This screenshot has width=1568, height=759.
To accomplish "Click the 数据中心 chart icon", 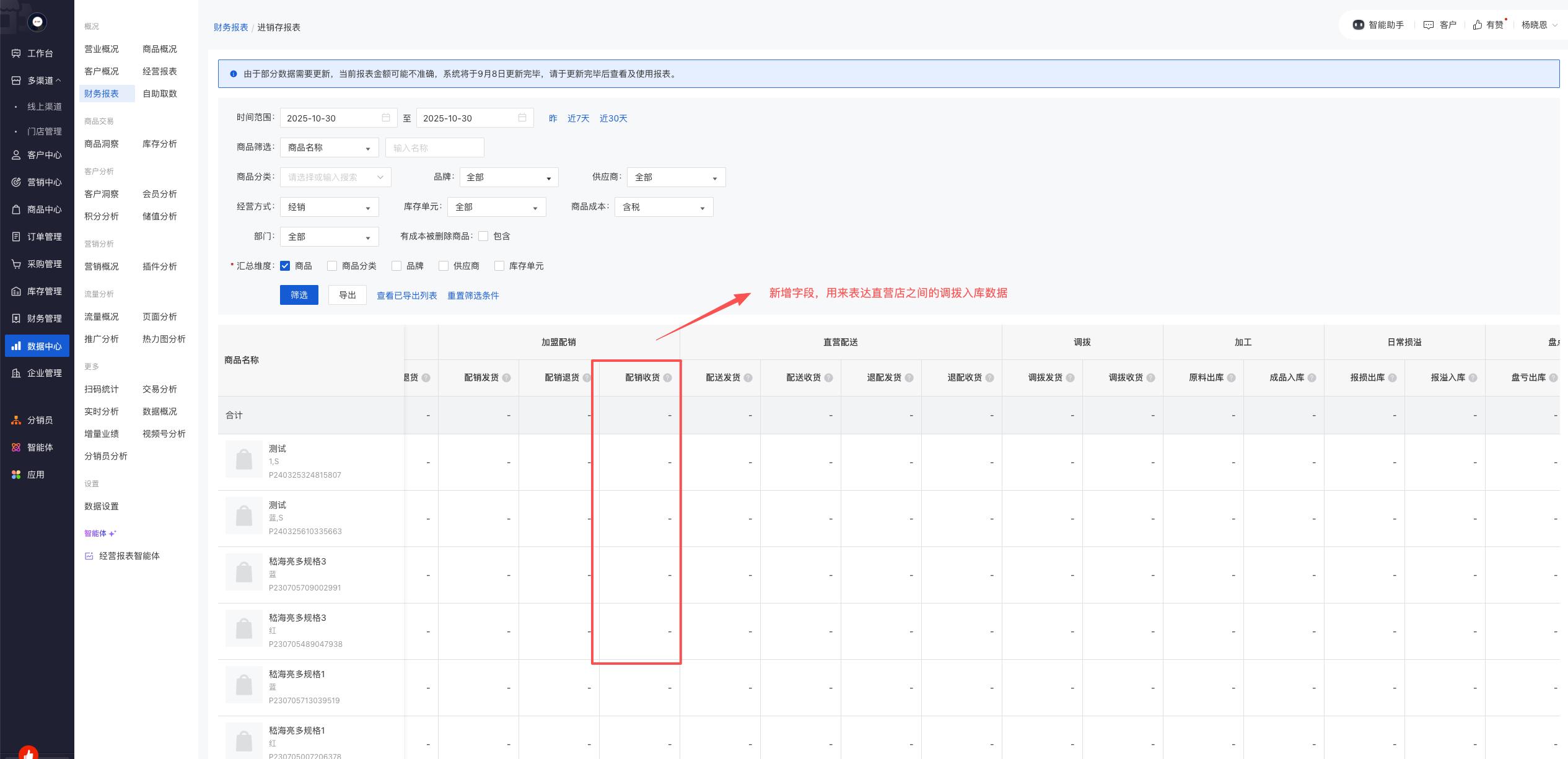I will pos(16,346).
